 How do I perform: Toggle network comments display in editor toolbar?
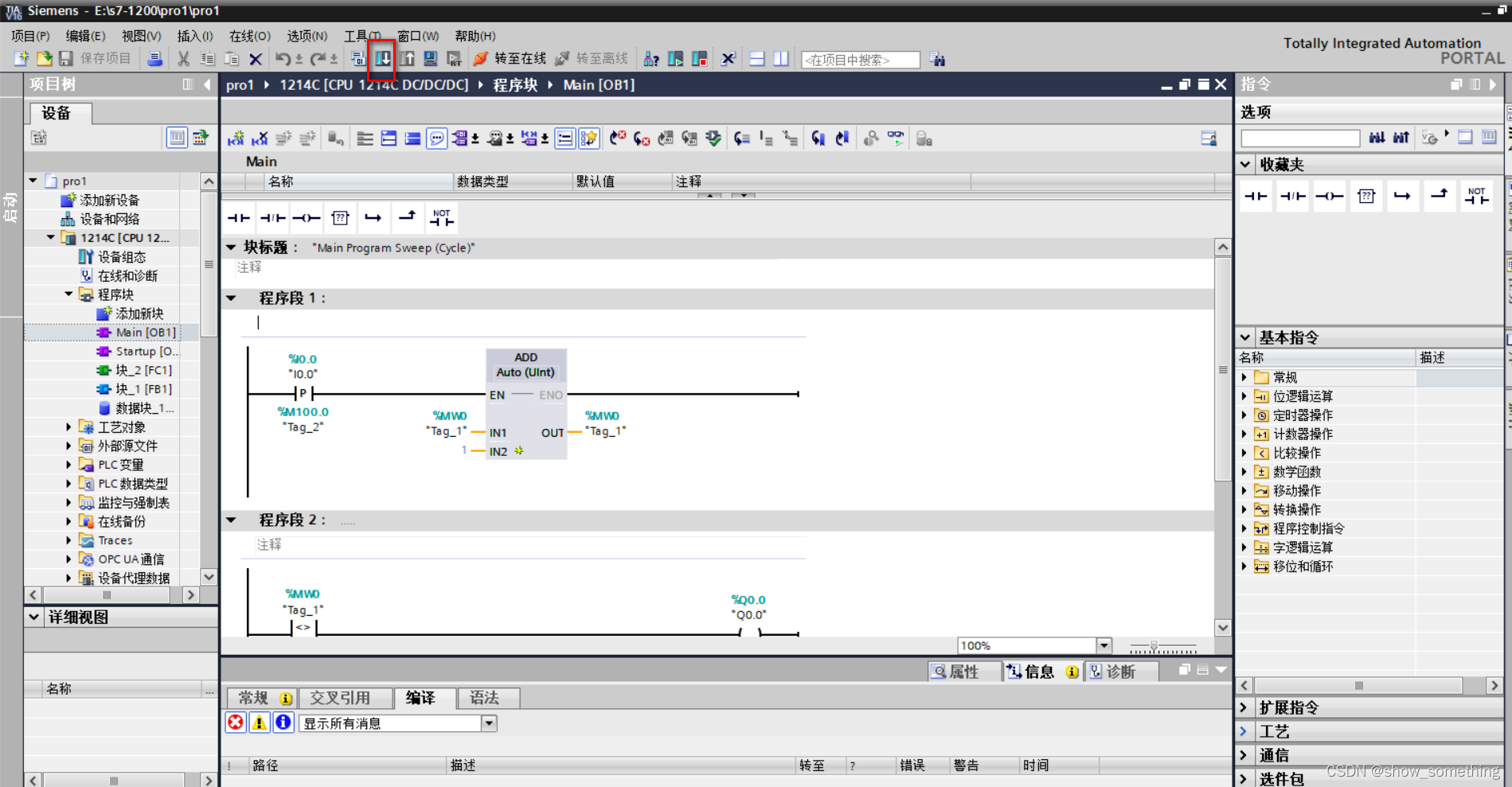point(437,138)
